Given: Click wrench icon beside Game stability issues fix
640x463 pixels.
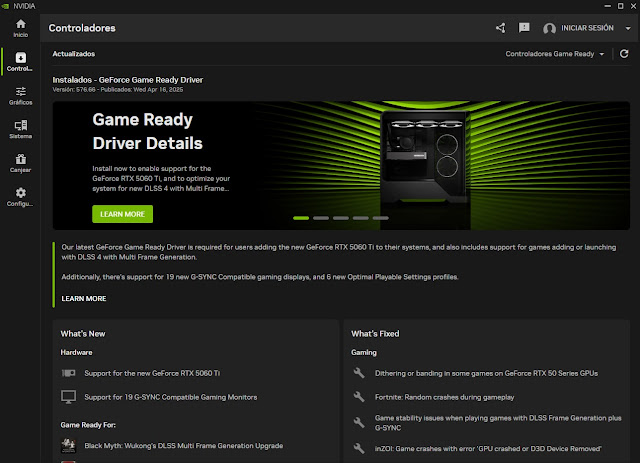Looking at the screenshot, I should [359, 423].
